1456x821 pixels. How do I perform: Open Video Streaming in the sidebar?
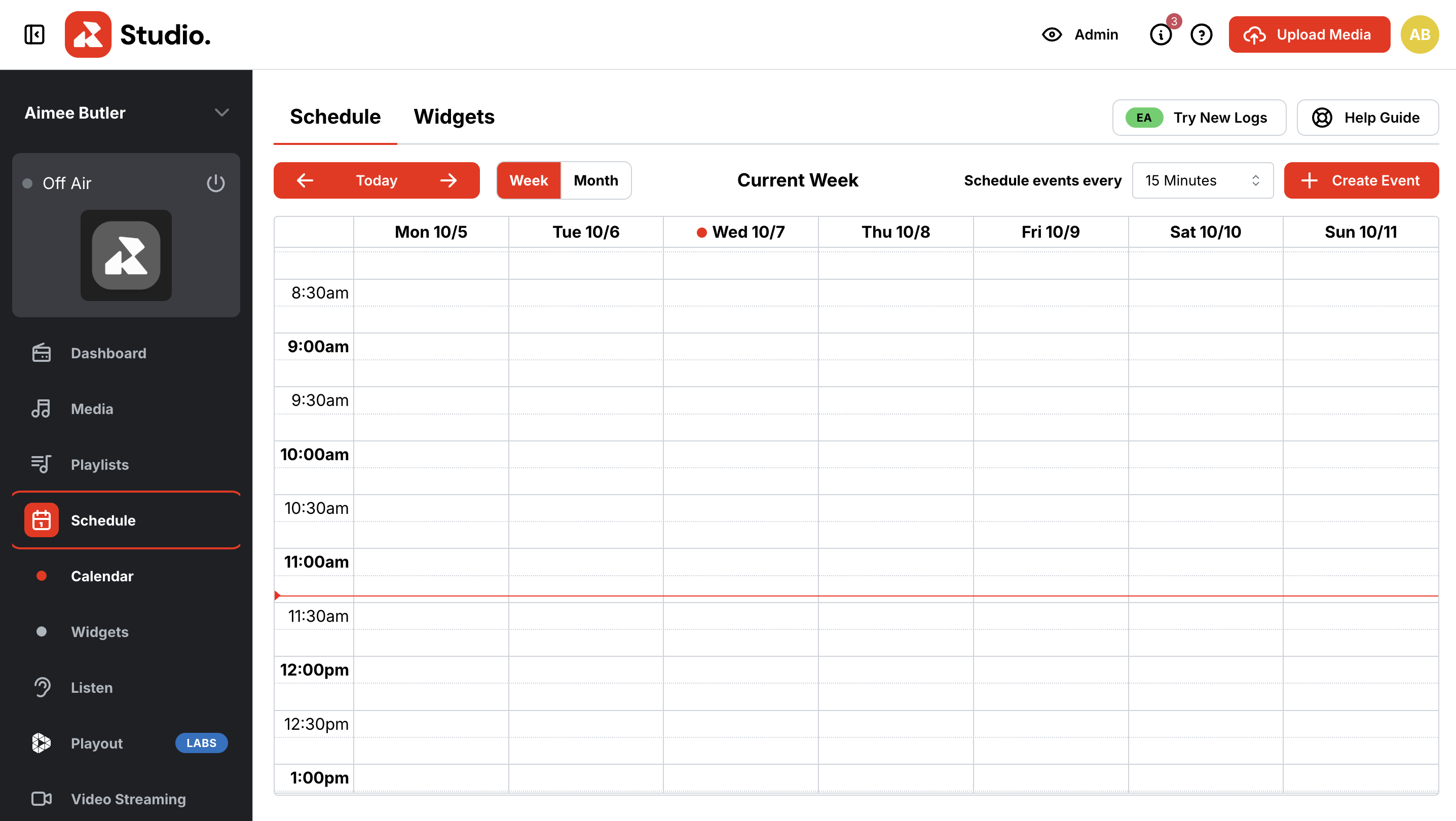point(126,798)
